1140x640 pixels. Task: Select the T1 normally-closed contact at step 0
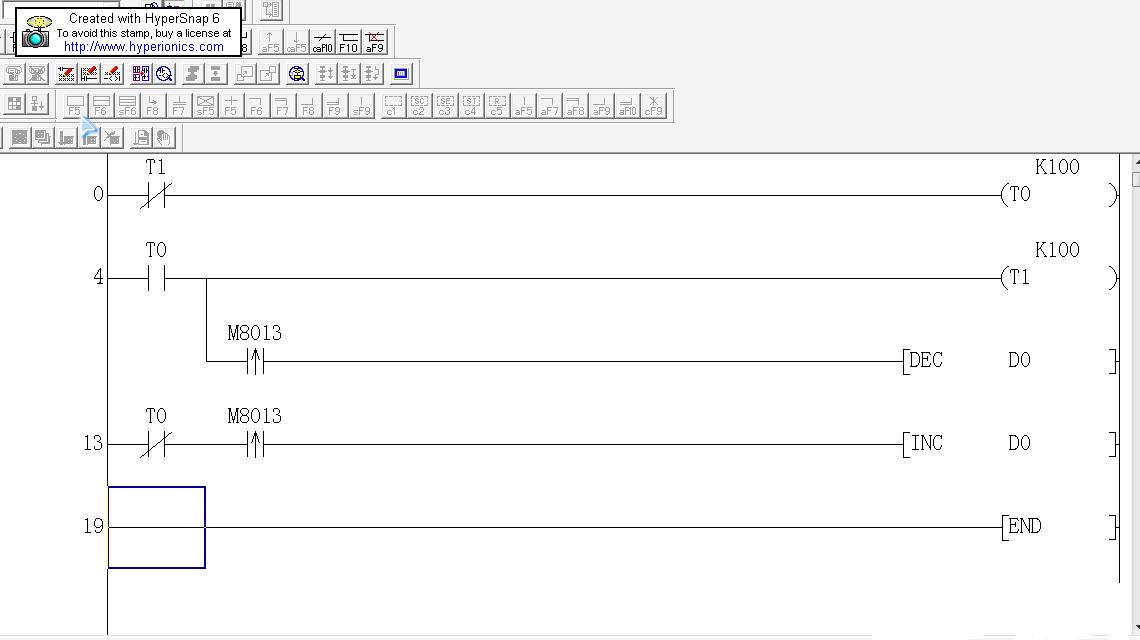155,195
